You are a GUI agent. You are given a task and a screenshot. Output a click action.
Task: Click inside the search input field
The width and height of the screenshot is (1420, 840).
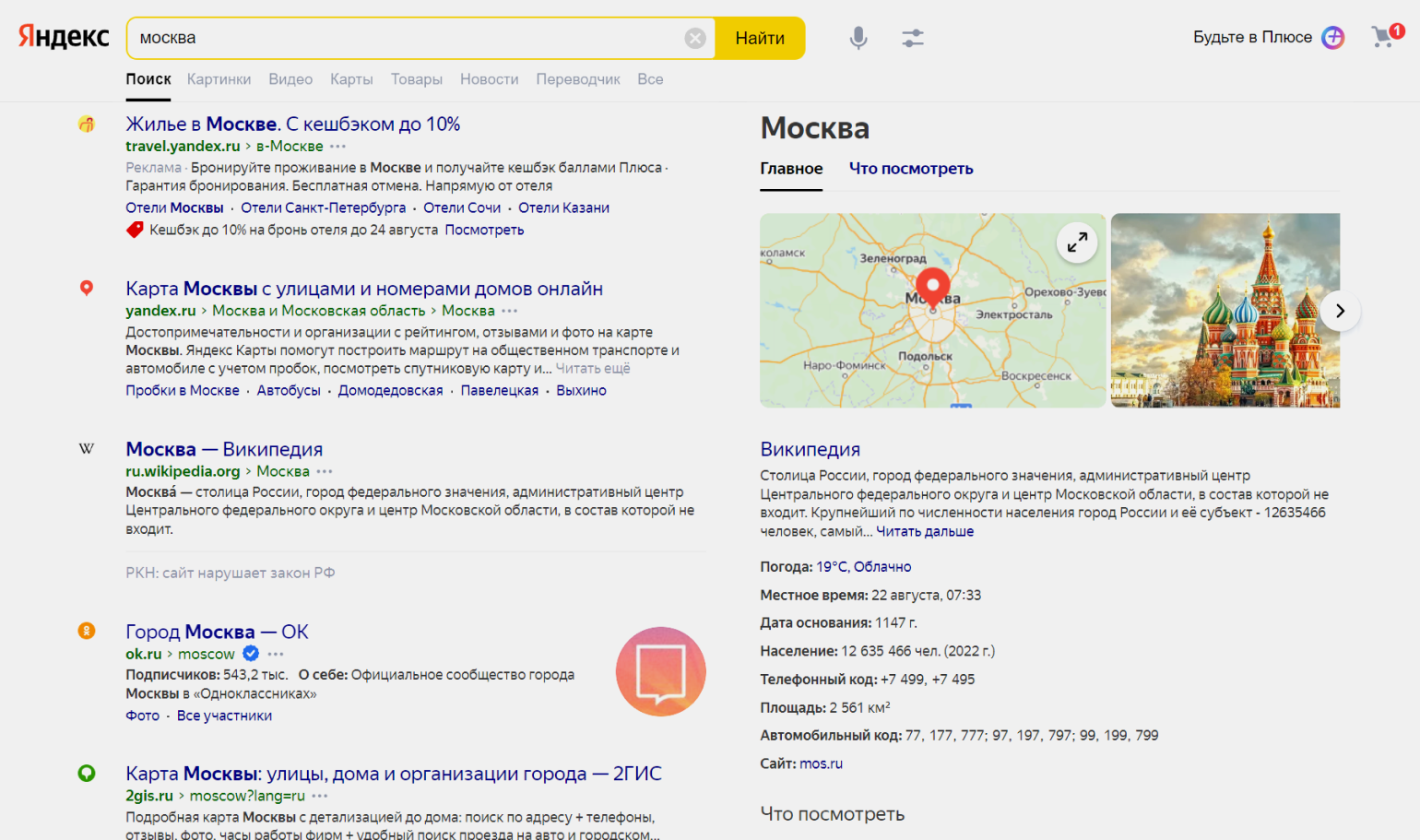click(406, 38)
